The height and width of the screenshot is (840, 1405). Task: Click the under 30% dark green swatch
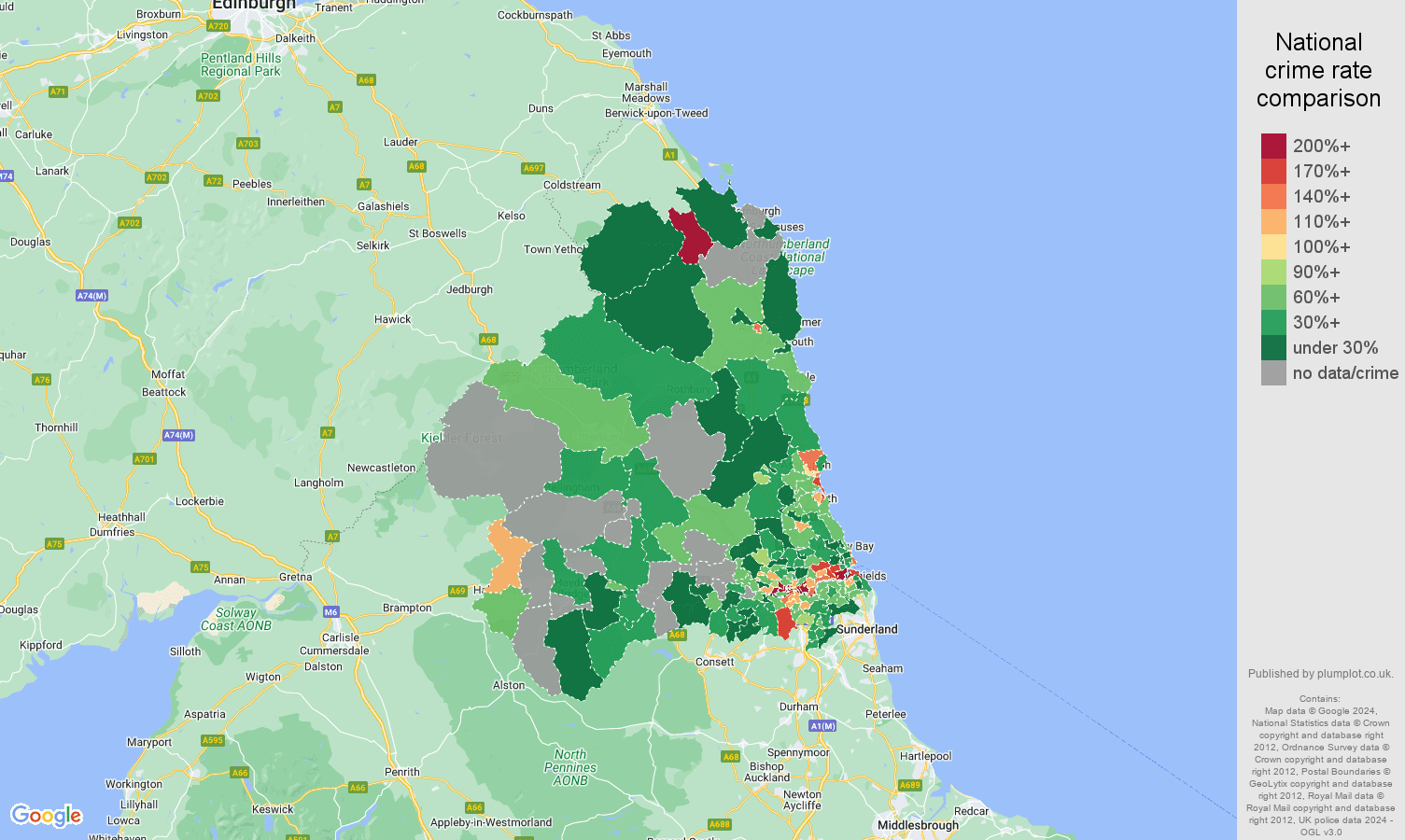(1273, 347)
